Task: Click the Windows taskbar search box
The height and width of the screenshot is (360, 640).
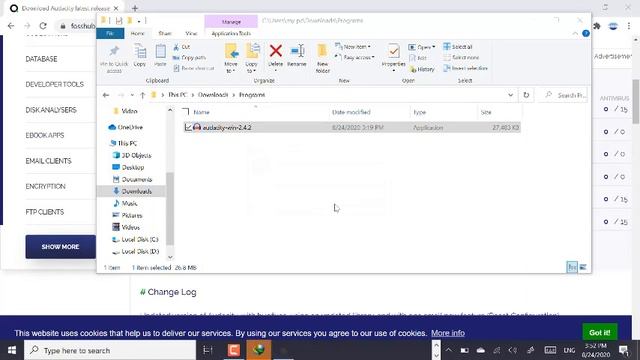Action: pyautogui.click(x=110, y=350)
